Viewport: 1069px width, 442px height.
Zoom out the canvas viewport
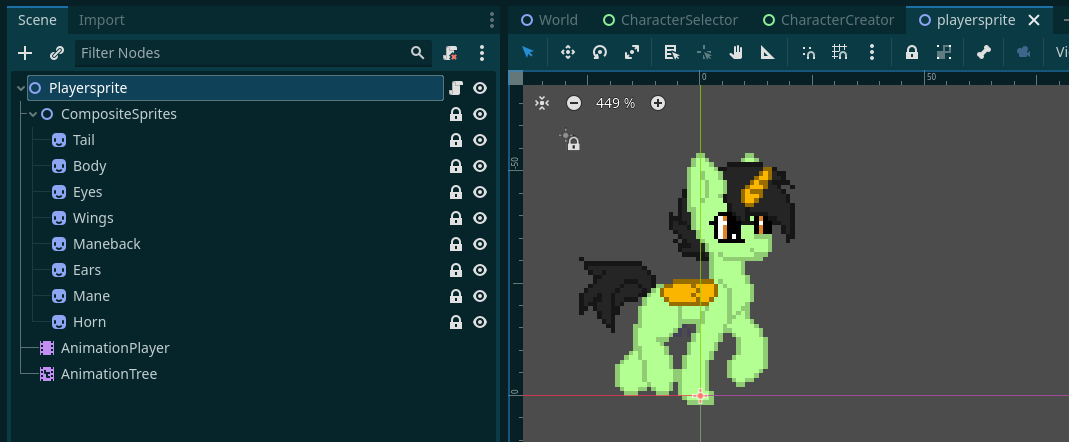(574, 103)
